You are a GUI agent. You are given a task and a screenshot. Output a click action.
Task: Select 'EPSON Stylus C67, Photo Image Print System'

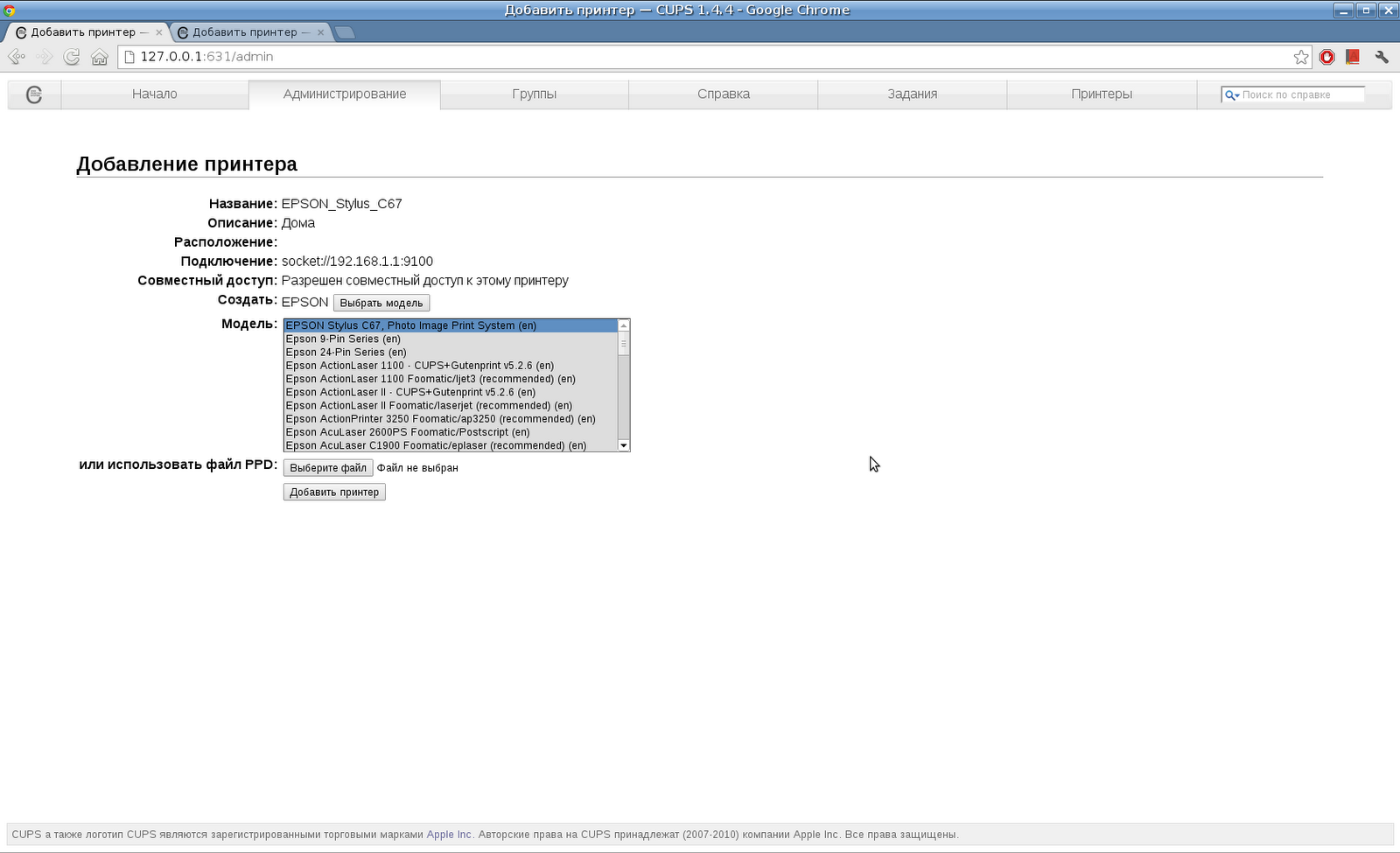451,325
